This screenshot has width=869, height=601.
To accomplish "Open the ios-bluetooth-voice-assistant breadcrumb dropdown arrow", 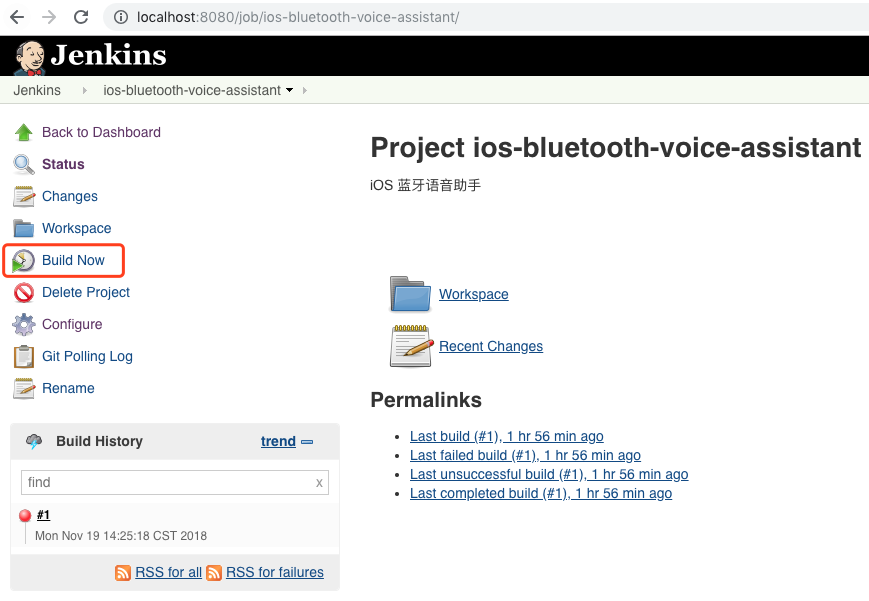I will tap(289, 90).
